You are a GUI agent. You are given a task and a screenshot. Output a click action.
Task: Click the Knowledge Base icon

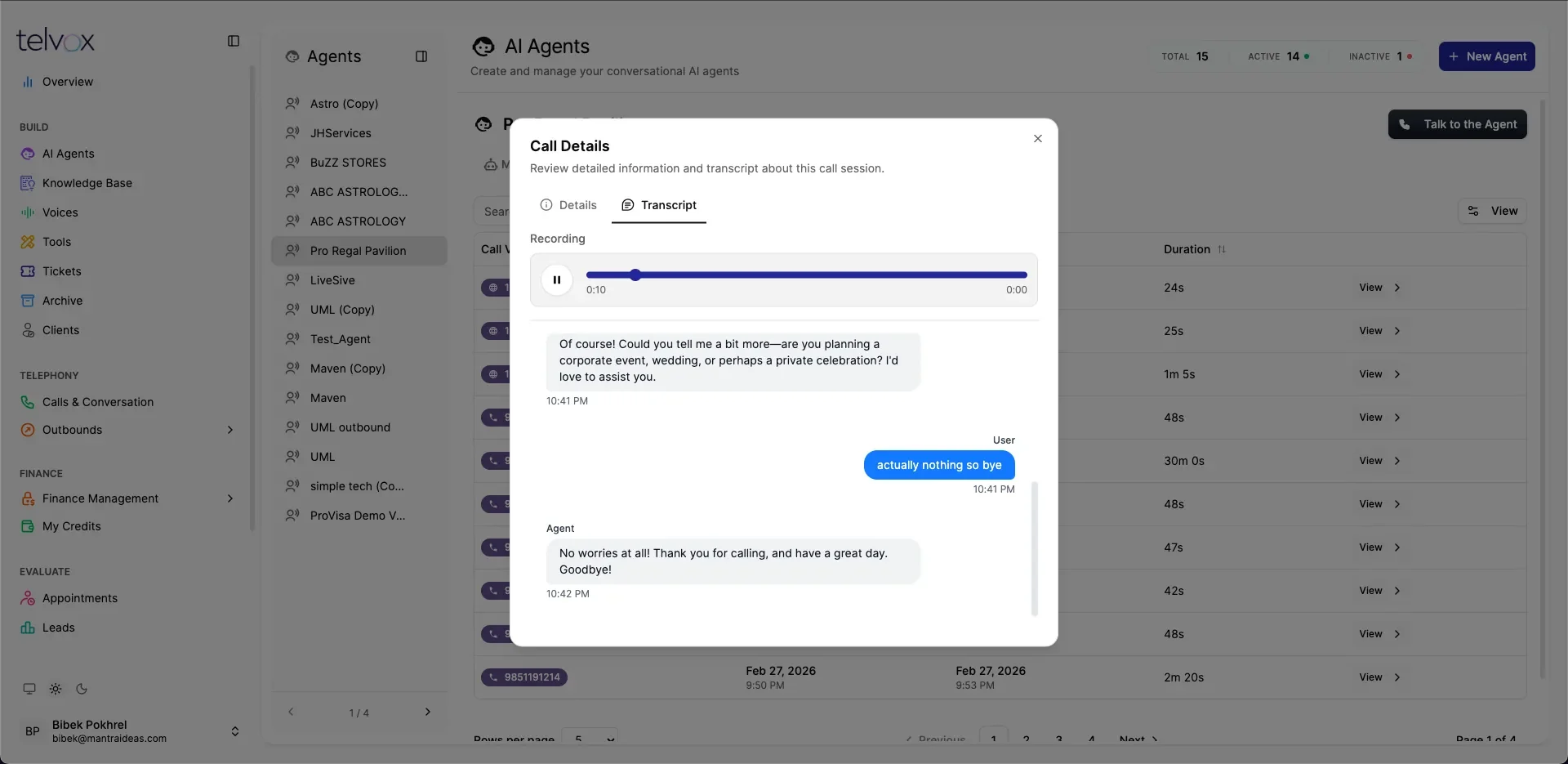tap(28, 183)
